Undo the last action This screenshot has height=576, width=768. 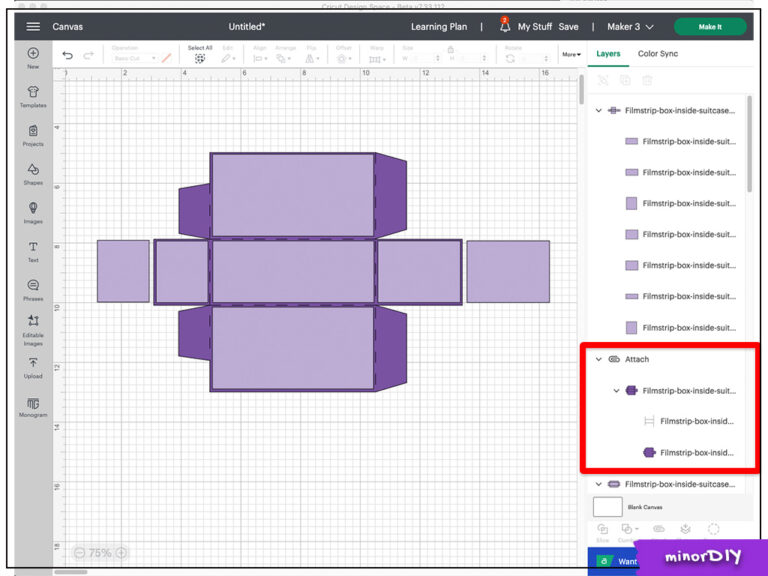tap(68, 55)
